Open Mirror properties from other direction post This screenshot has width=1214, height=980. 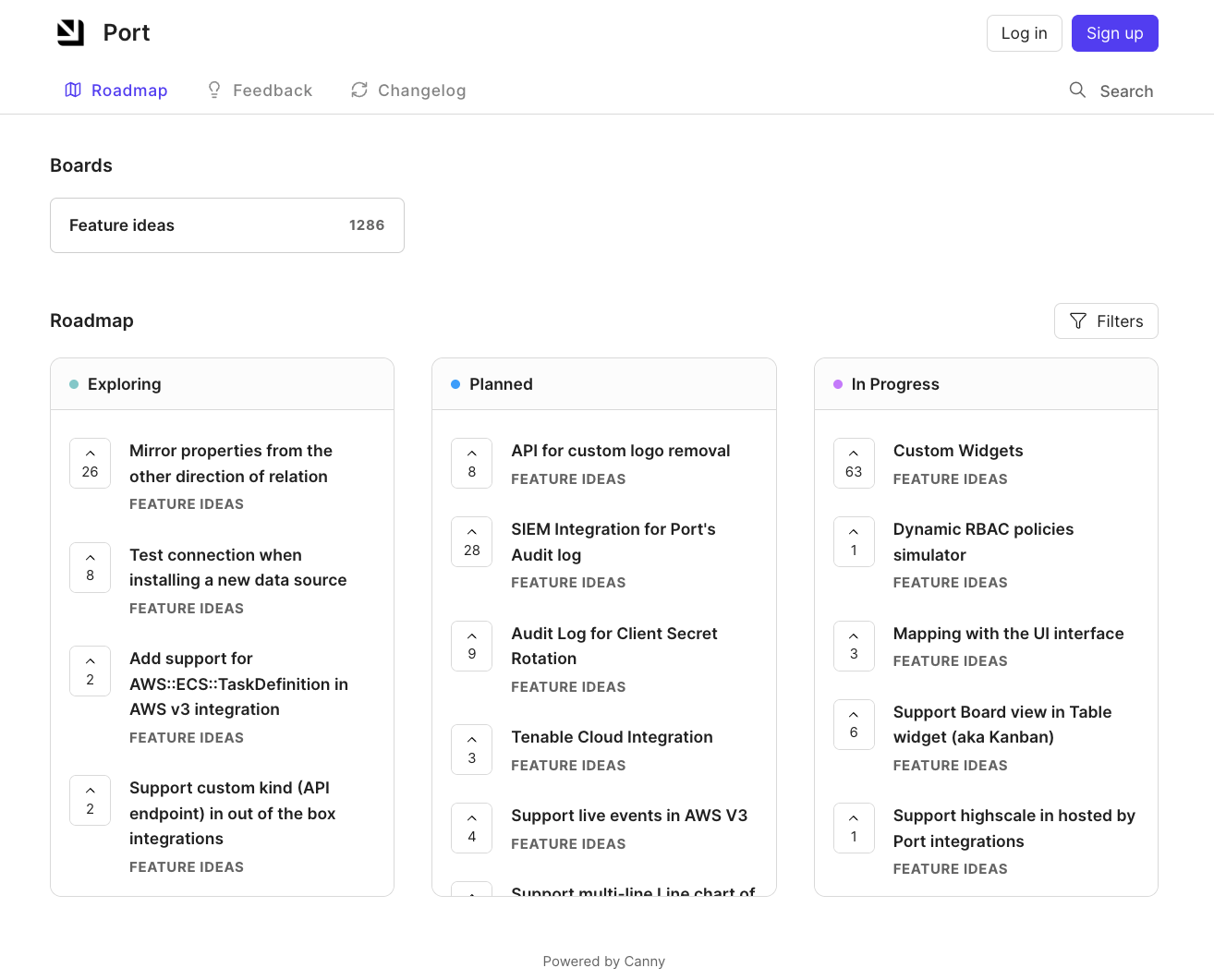click(231, 464)
